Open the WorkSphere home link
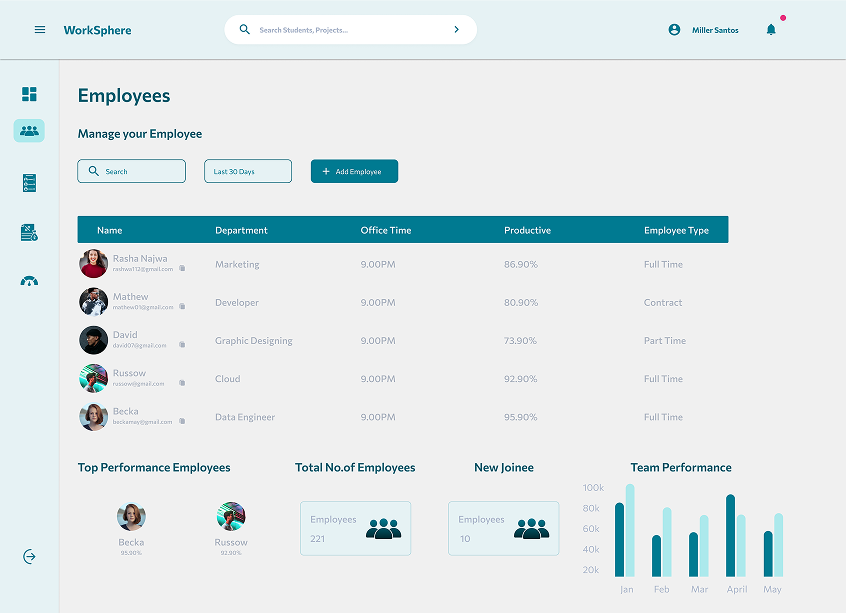The height and width of the screenshot is (613, 846). (97, 30)
